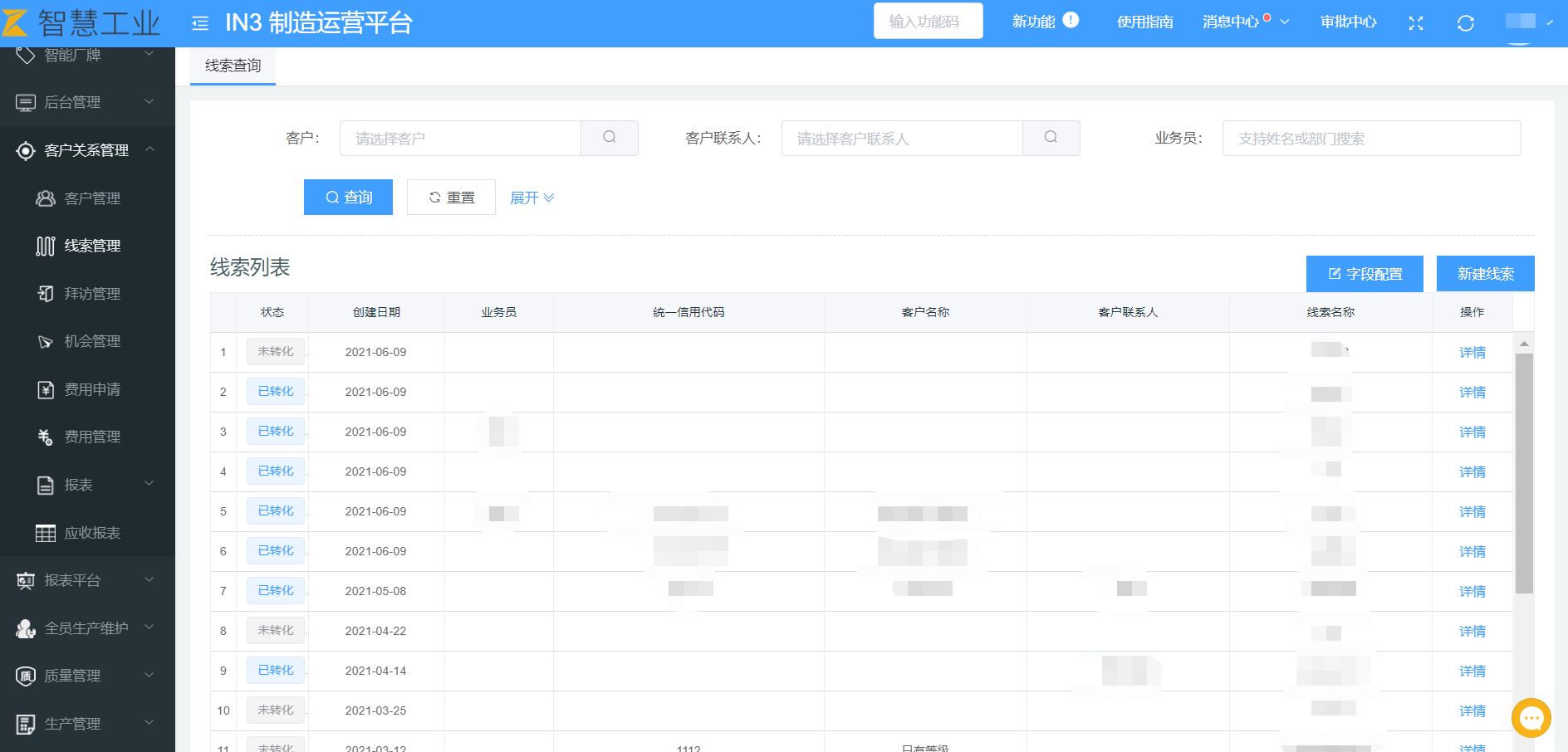Viewport: 1568px width, 752px height.
Task: Click the table's vertical scrollbar
Action: tap(1523, 473)
